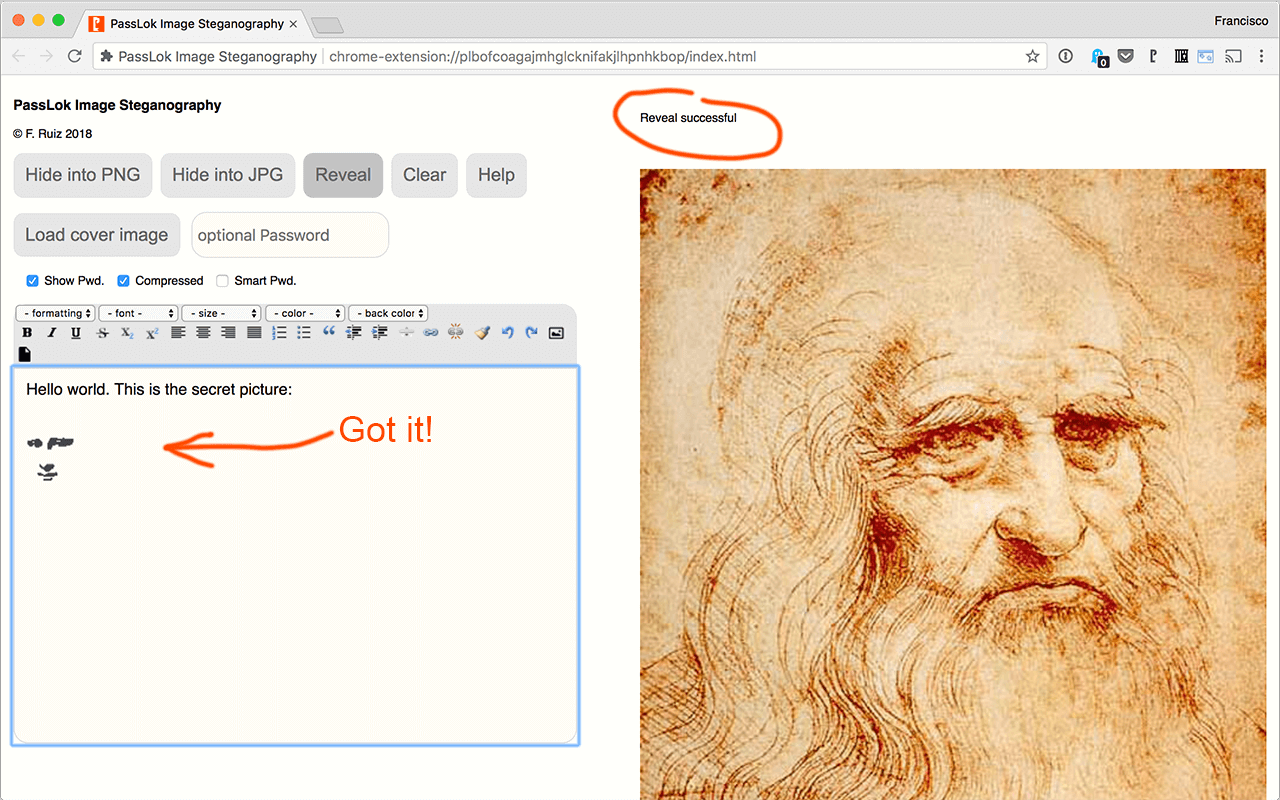Click the Cast icon in toolbar

[x=1233, y=56]
